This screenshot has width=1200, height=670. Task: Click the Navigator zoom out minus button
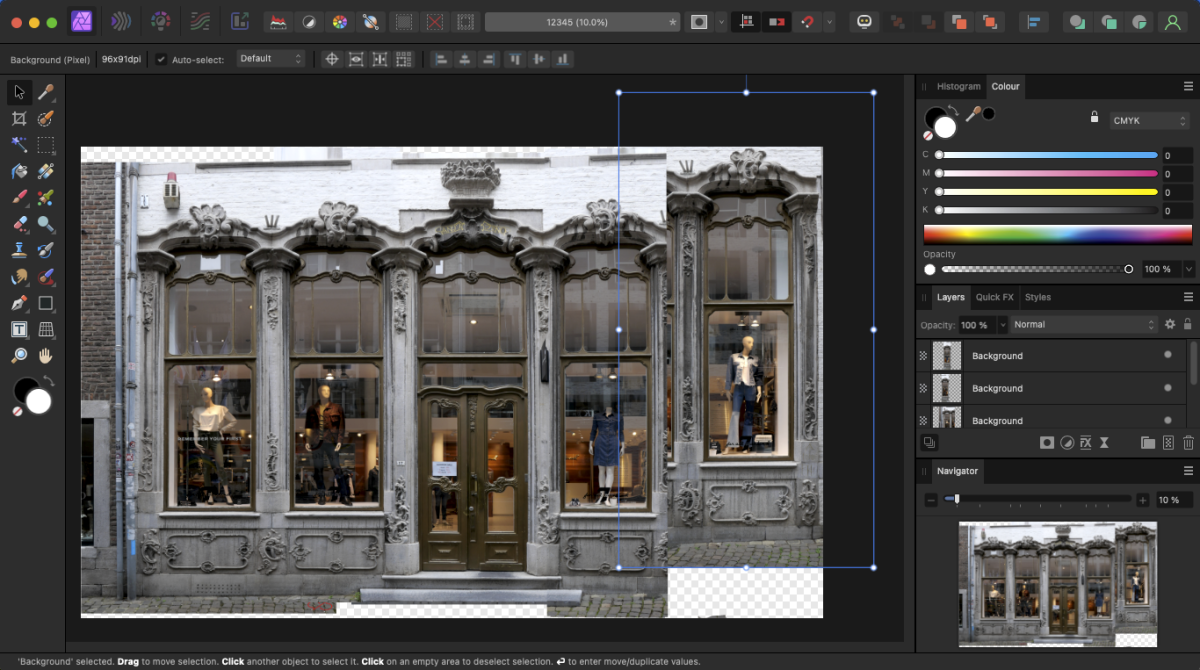tap(931, 499)
